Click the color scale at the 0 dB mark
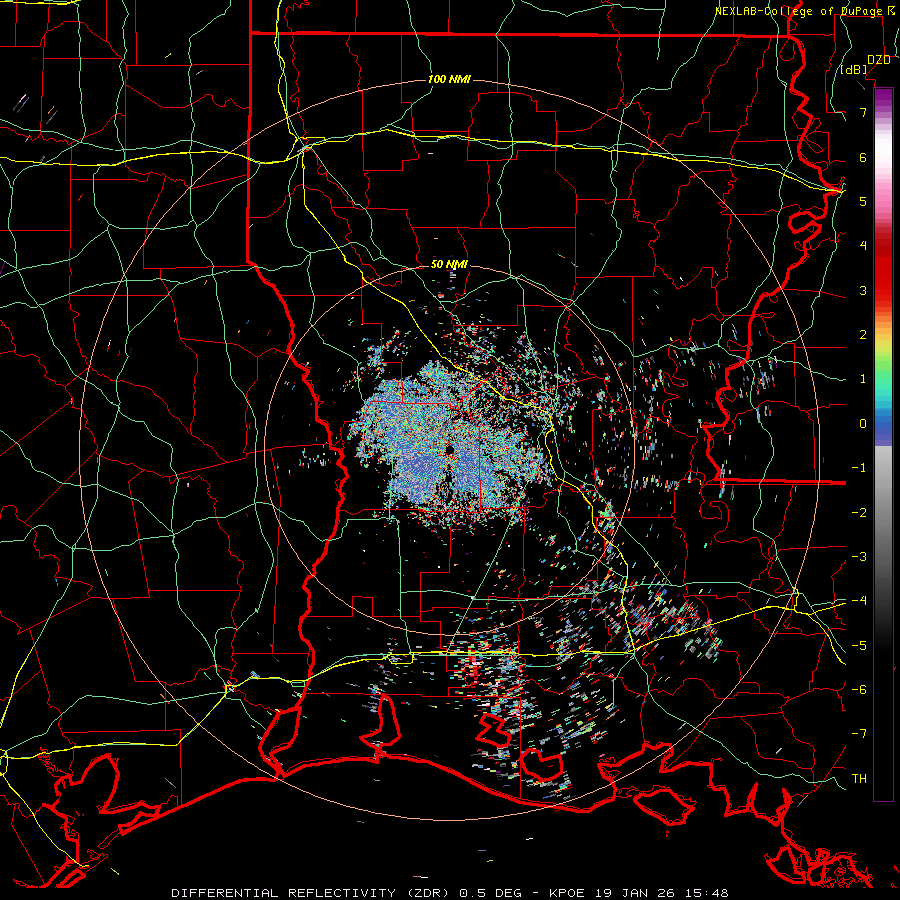 (883, 424)
